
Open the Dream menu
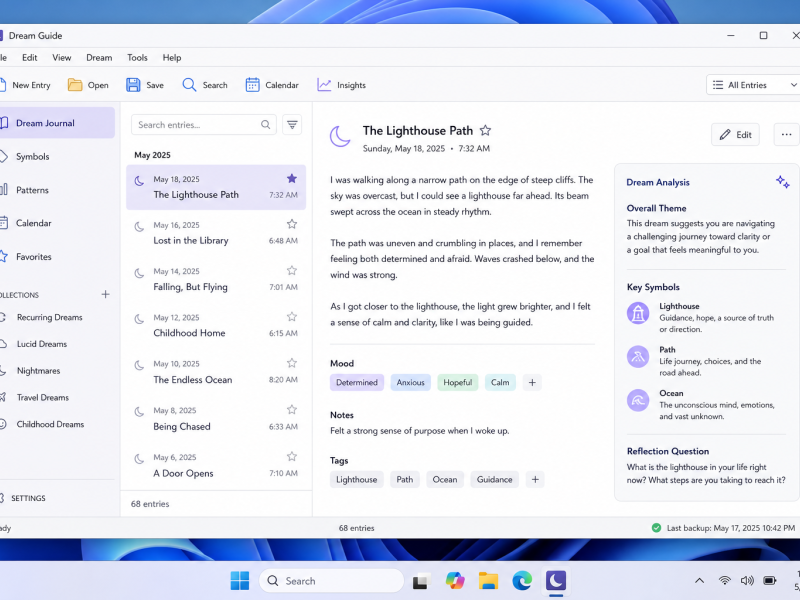tap(99, 58)
